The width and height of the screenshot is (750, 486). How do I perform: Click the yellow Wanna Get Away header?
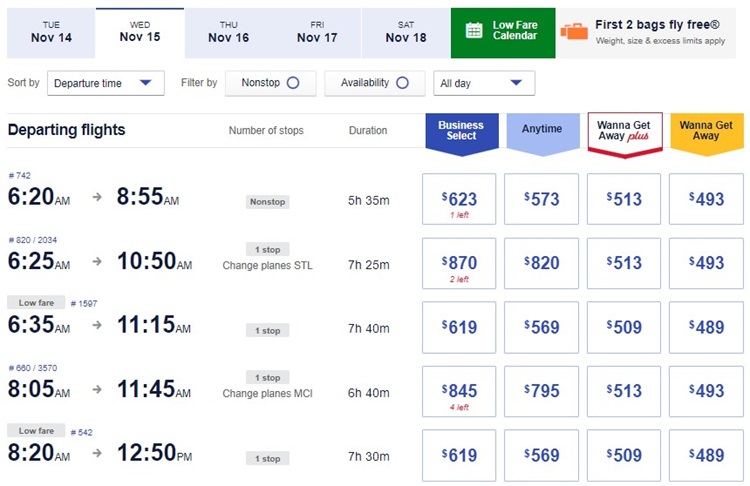(x=706, y=131)
